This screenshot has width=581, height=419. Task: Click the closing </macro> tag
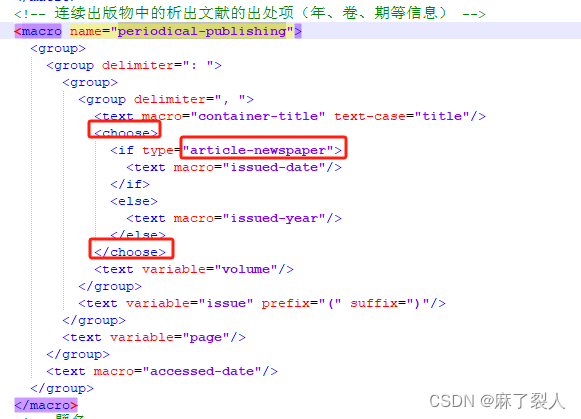[x=46, y=405]
